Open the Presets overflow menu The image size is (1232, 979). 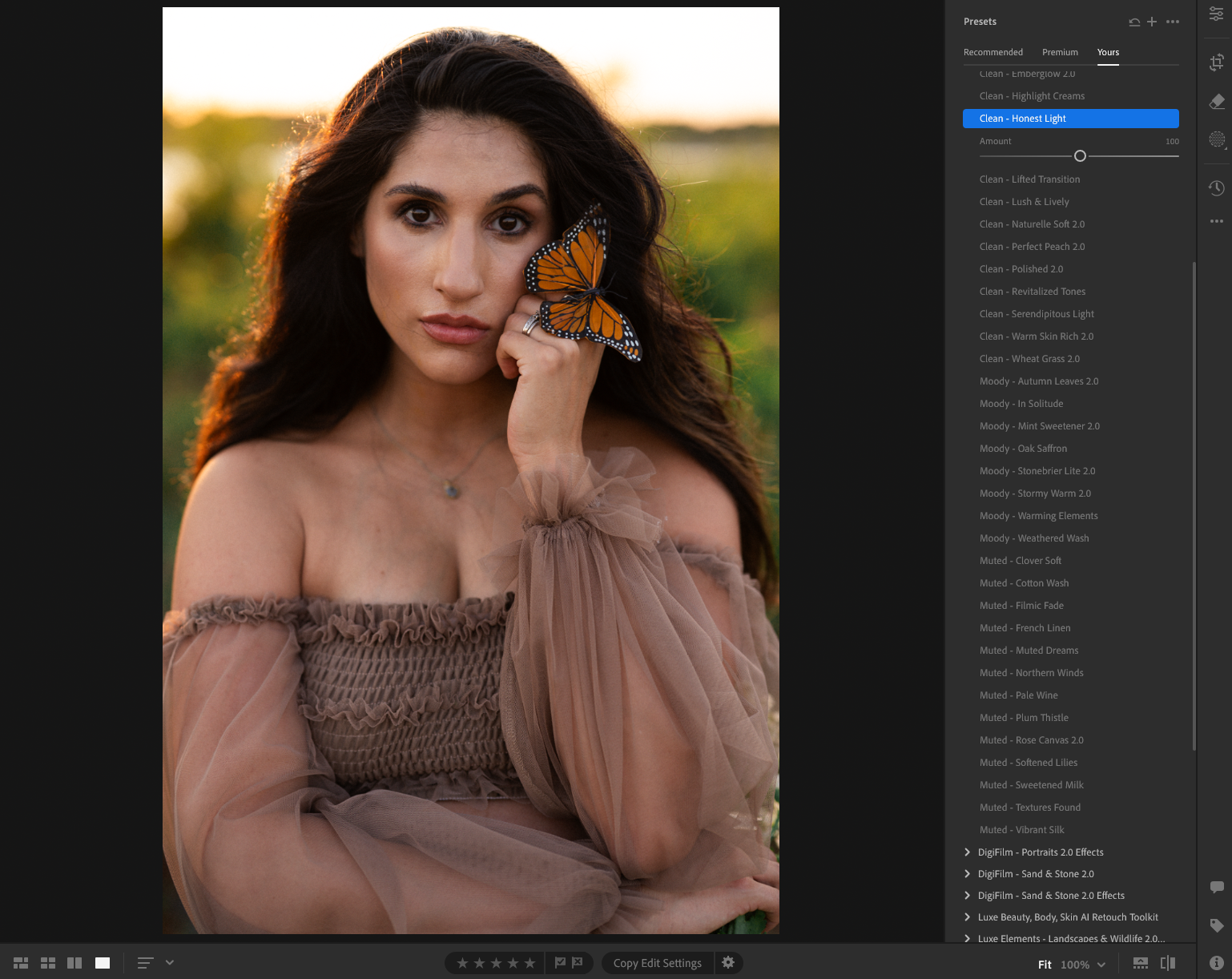(x=1173, y=22)
